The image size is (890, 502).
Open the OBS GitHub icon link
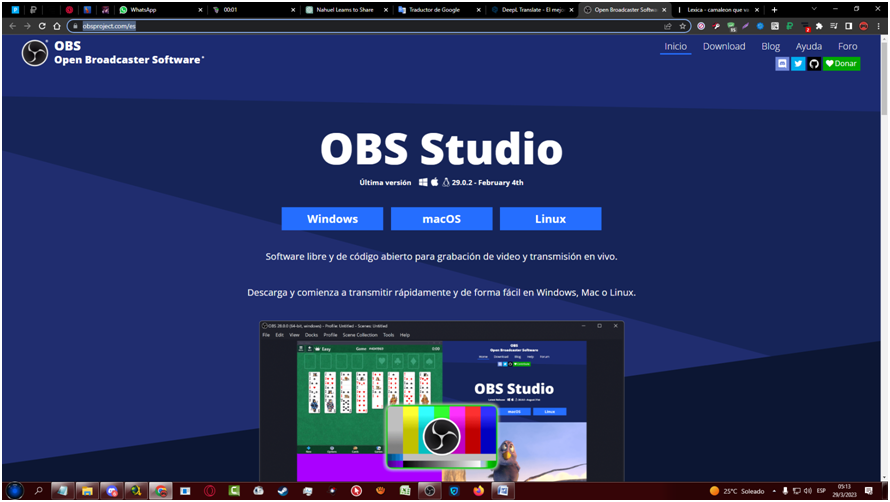coord(814,64)
